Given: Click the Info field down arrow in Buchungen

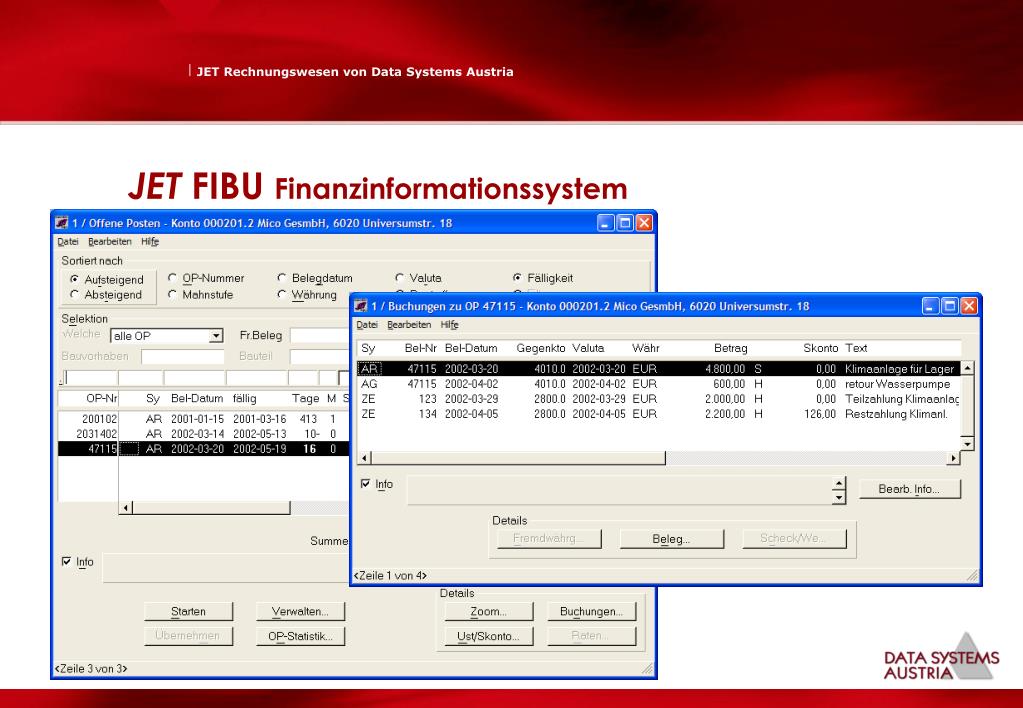Looking at the screenshot, I should pyautogui.click(x=839, y=498).
